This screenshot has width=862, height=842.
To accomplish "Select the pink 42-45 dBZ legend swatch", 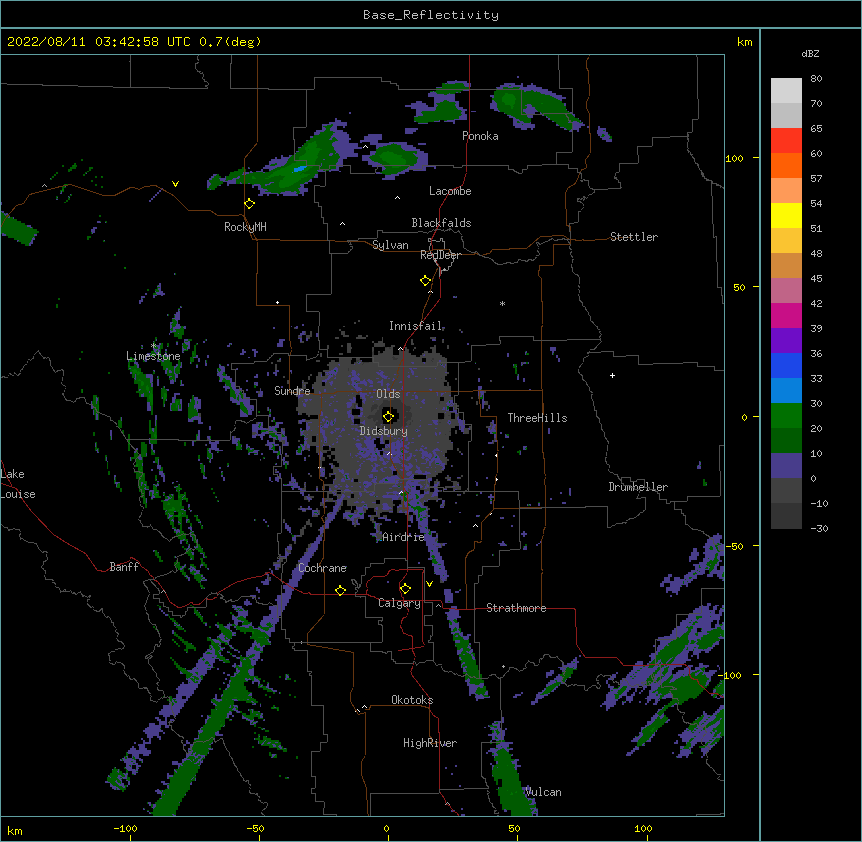I will tap(786, 291).
